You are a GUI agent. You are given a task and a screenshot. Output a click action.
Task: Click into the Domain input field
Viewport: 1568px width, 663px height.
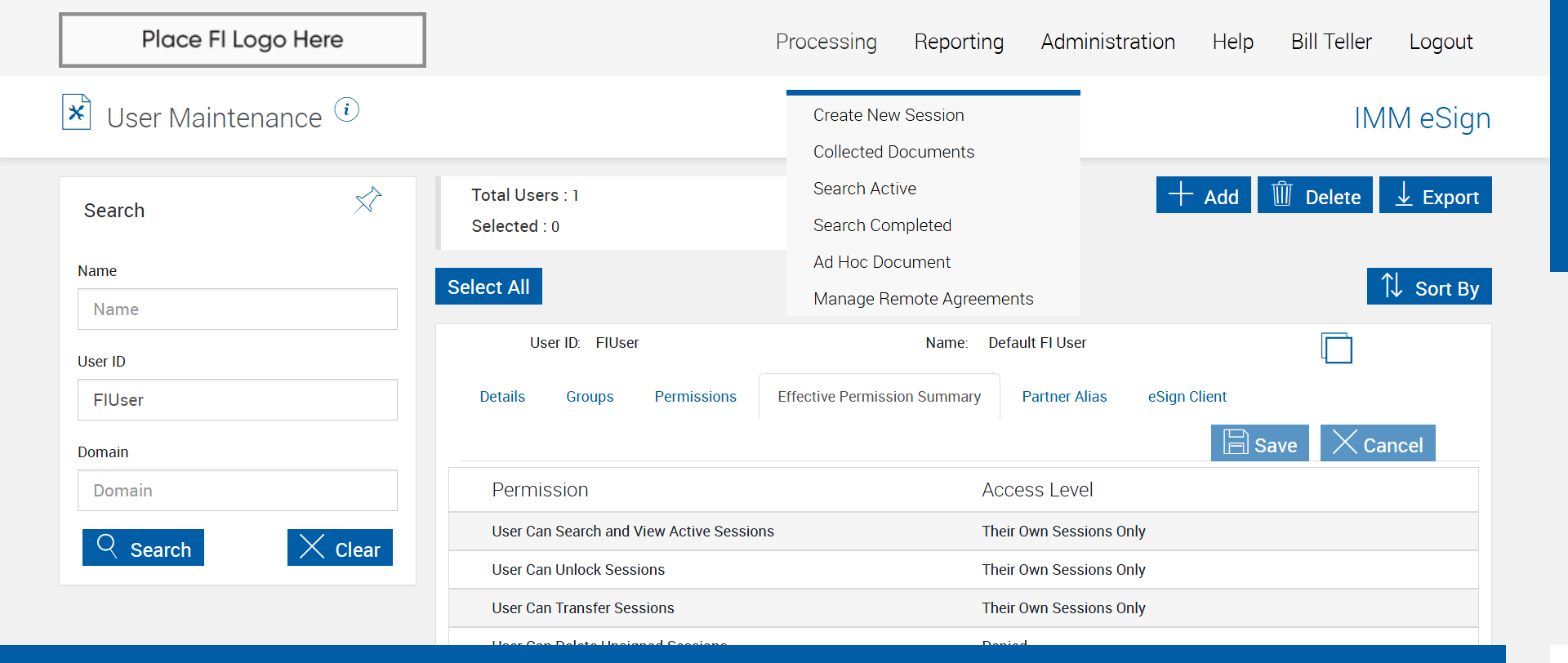(238, 490)
